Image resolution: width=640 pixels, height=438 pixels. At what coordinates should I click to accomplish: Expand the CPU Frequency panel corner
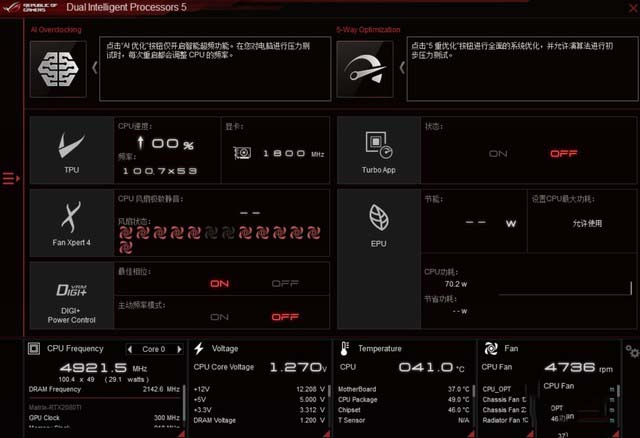point(181,434)
